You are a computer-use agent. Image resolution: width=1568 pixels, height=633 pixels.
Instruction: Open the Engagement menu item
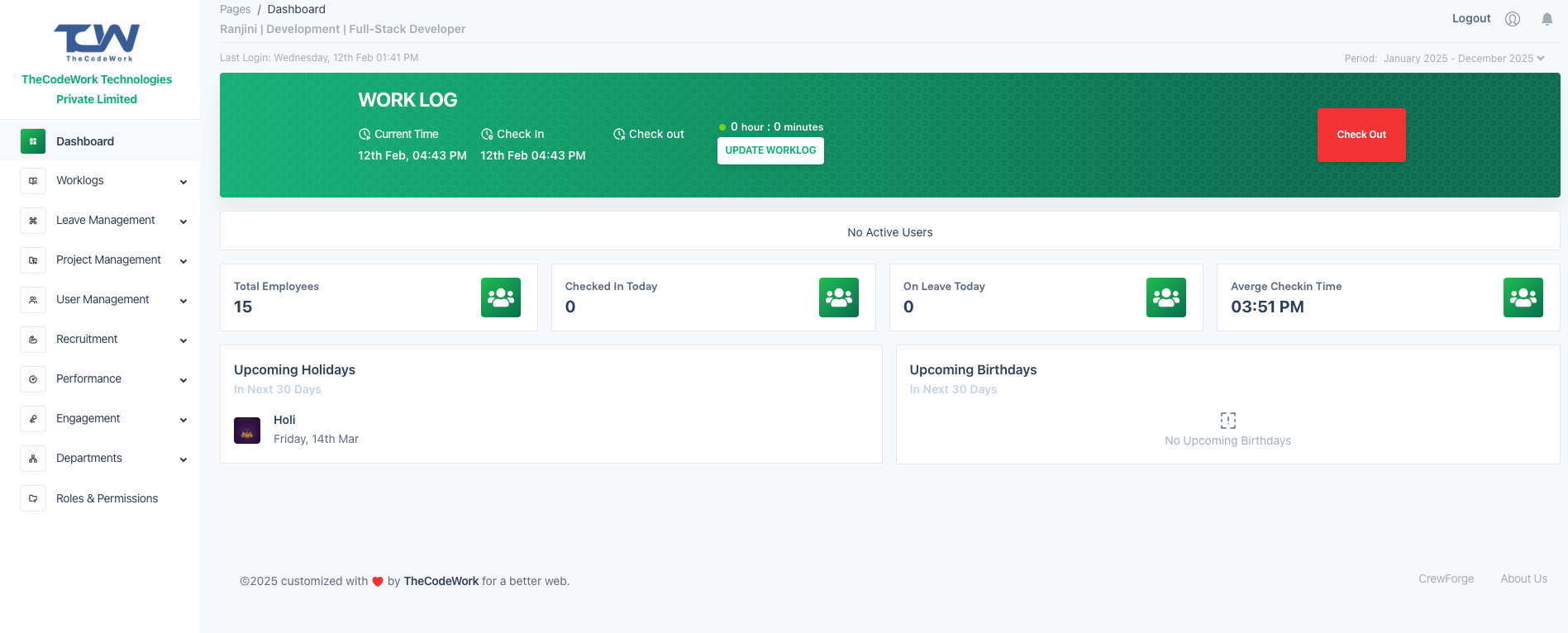point(100,419)
